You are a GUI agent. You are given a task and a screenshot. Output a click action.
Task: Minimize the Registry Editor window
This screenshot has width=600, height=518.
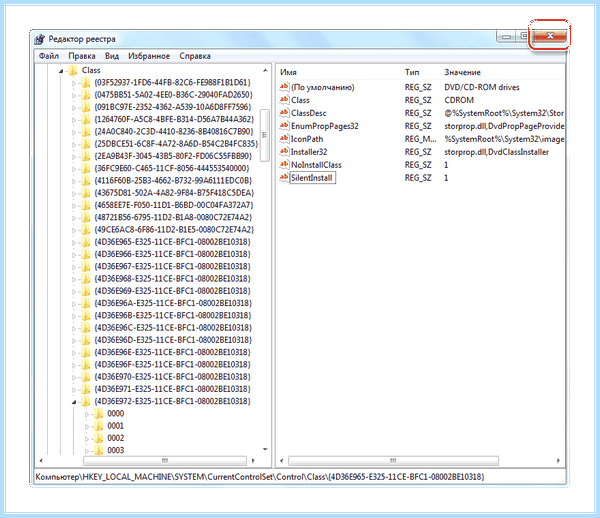pos(506,36)
